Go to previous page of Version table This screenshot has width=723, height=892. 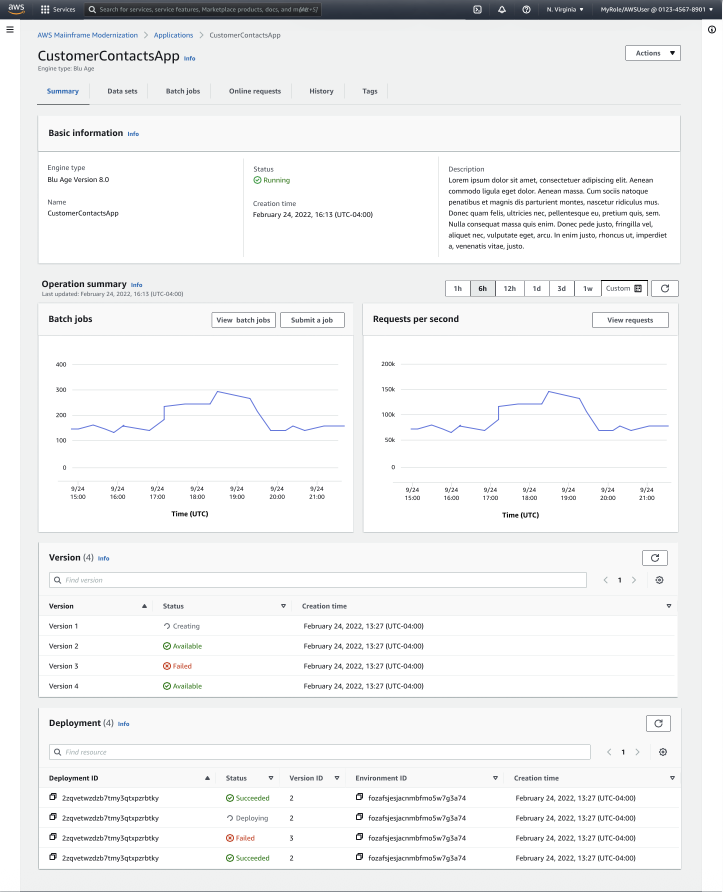(x=605, y=580)
